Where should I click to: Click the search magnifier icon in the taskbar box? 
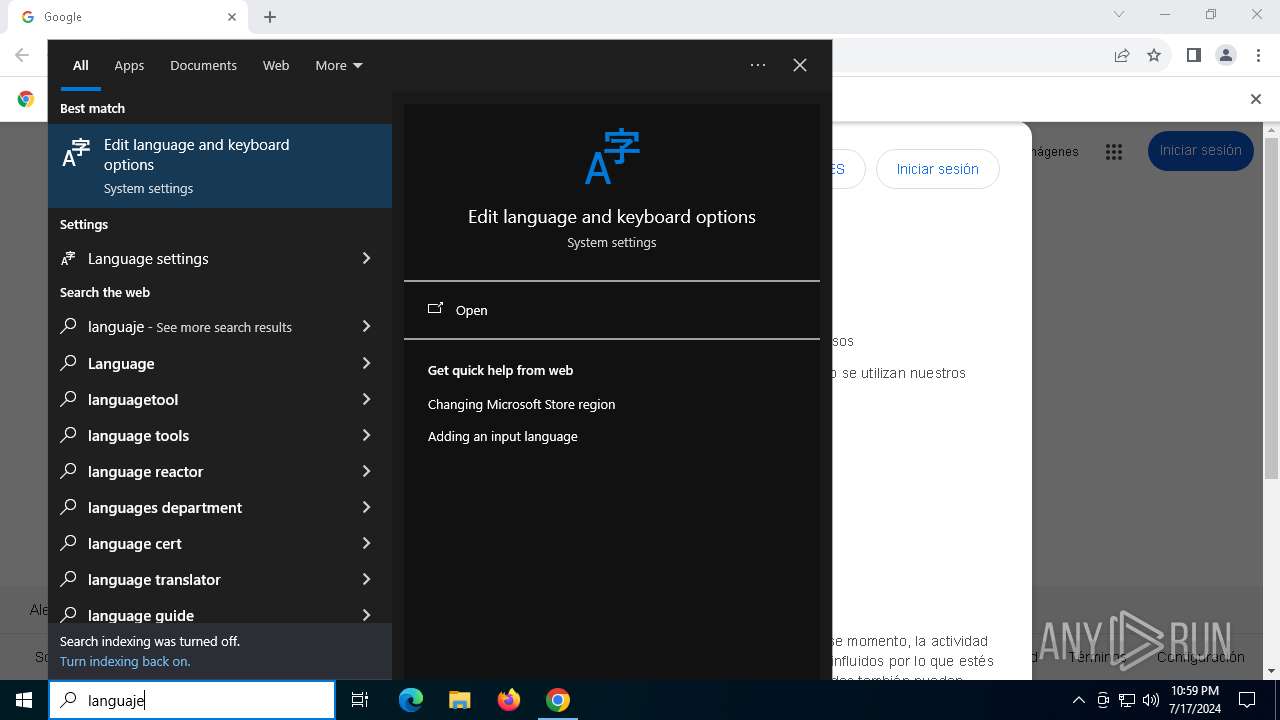pos(68,700)
